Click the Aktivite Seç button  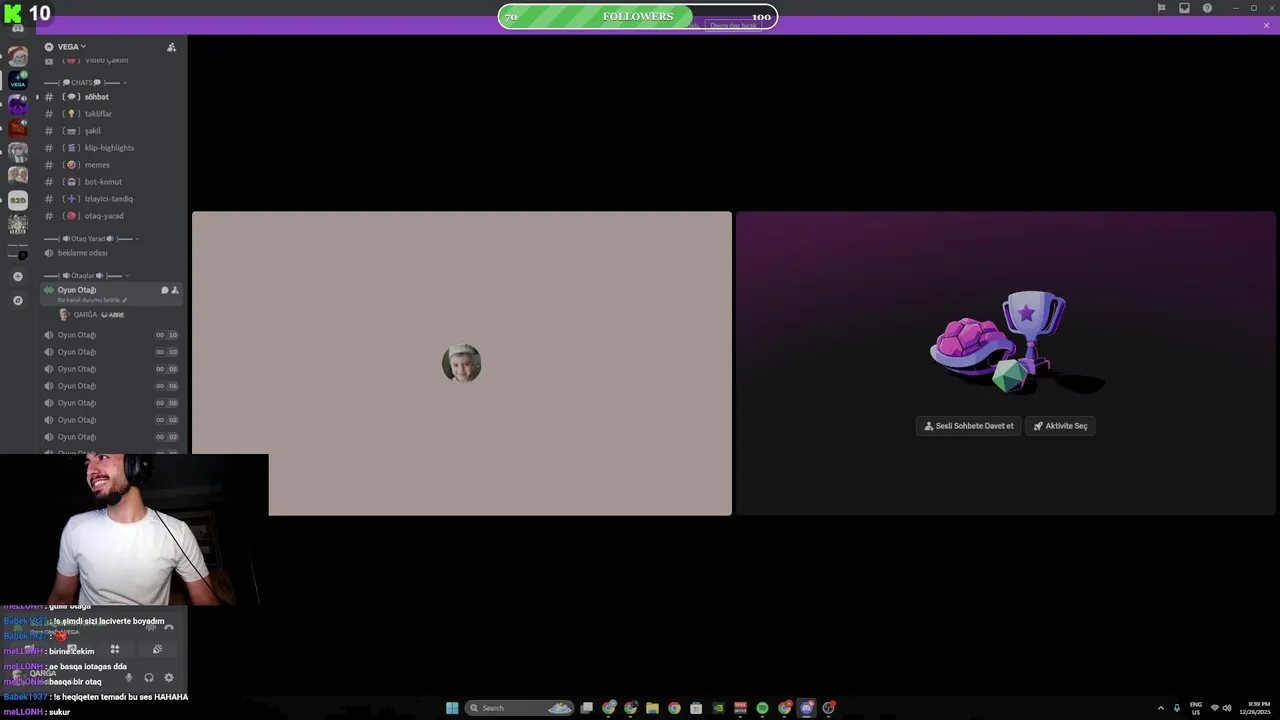[x=1060, y=426]
